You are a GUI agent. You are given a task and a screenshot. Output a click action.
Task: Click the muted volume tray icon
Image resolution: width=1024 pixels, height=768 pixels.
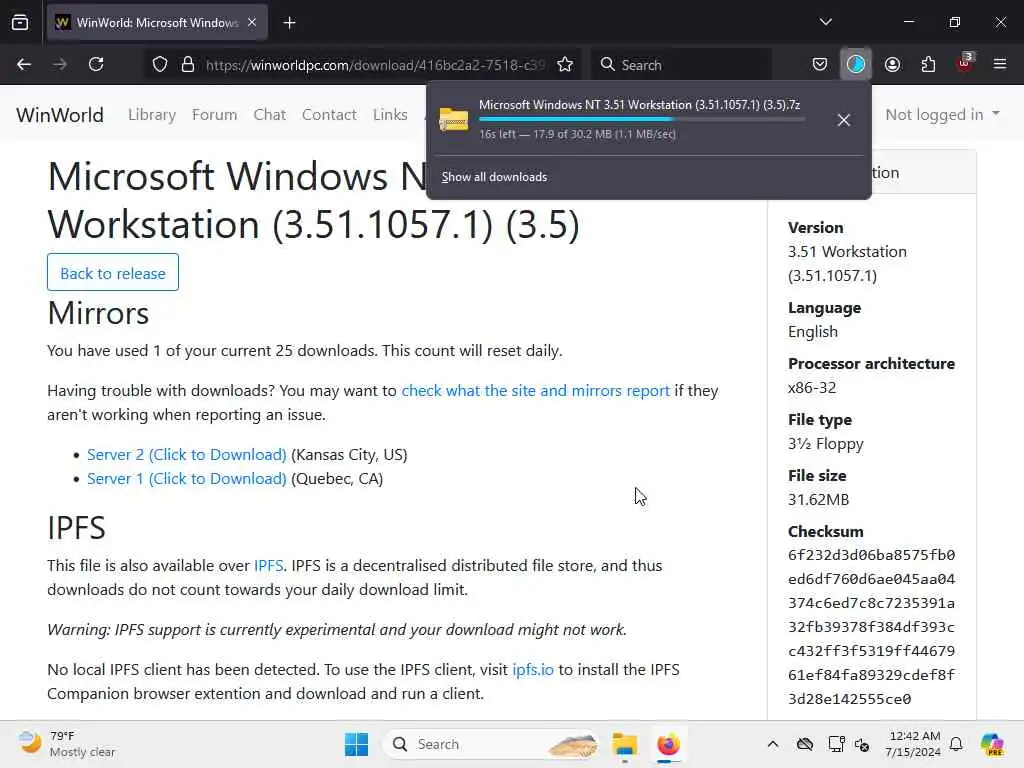[x=862, y=744]
